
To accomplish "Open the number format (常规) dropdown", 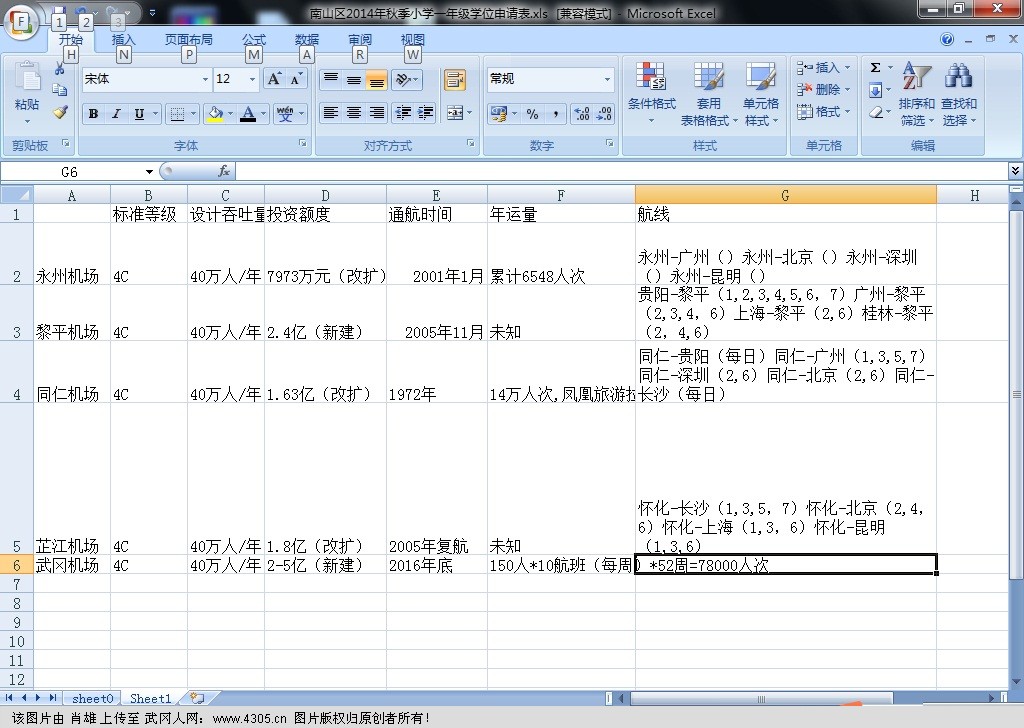I will [x=610, y=79].
